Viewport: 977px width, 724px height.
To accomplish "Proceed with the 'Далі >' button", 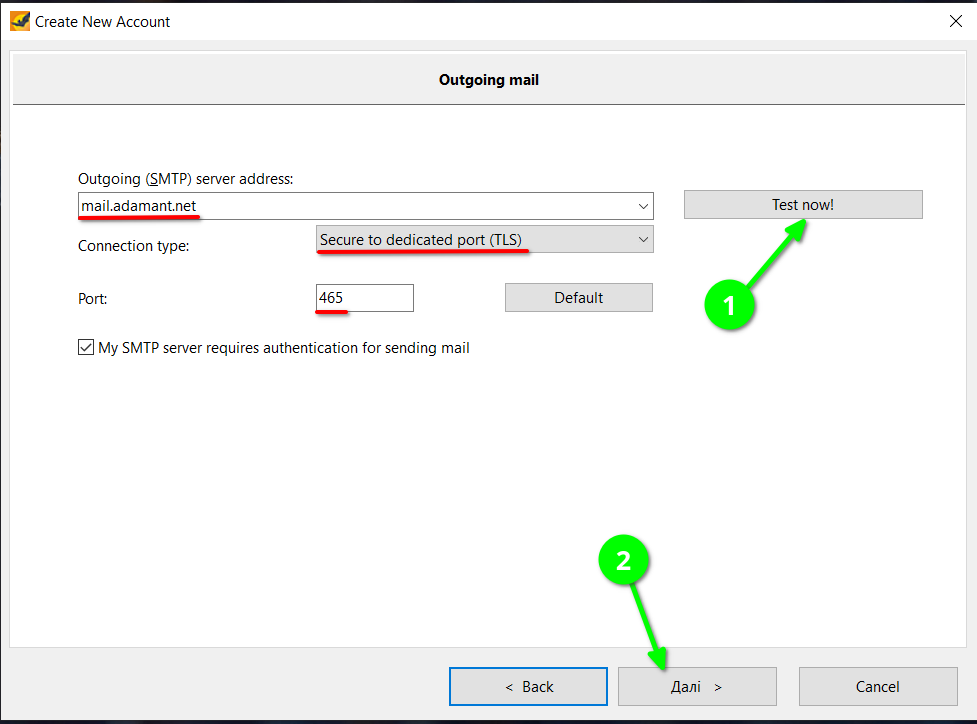I will (697, 687).
